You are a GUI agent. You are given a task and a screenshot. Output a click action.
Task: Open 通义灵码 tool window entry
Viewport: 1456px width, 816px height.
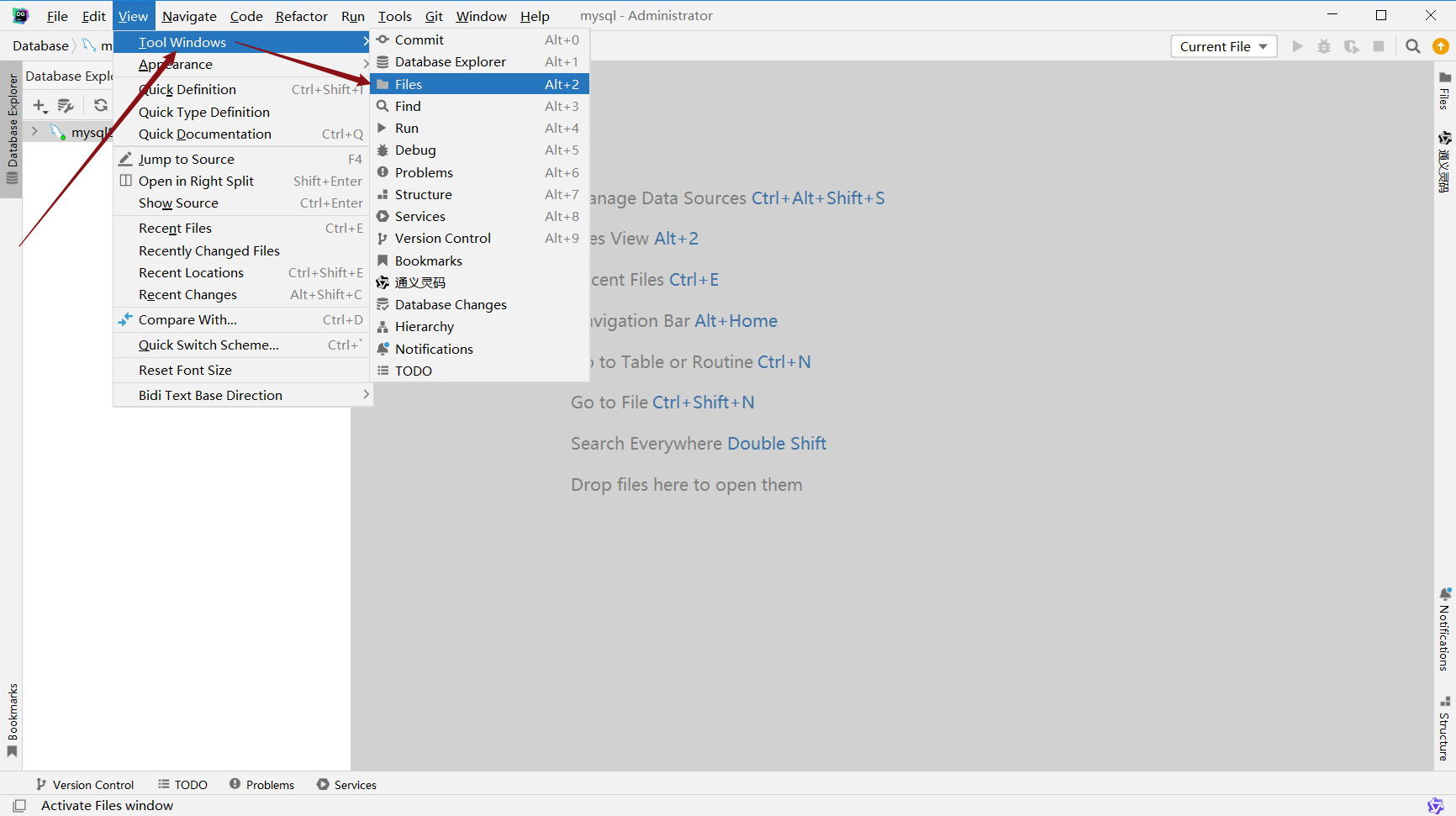(479, 282)
